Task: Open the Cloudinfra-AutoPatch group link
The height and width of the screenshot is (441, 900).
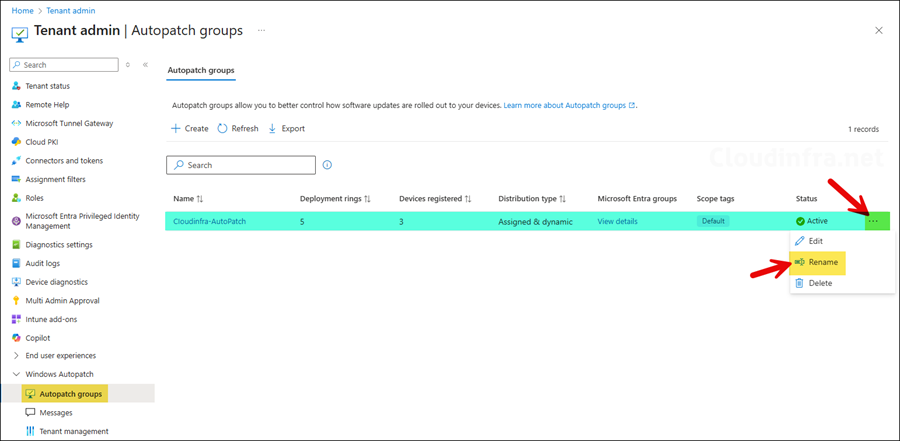Action: click(x=209, y=221)
